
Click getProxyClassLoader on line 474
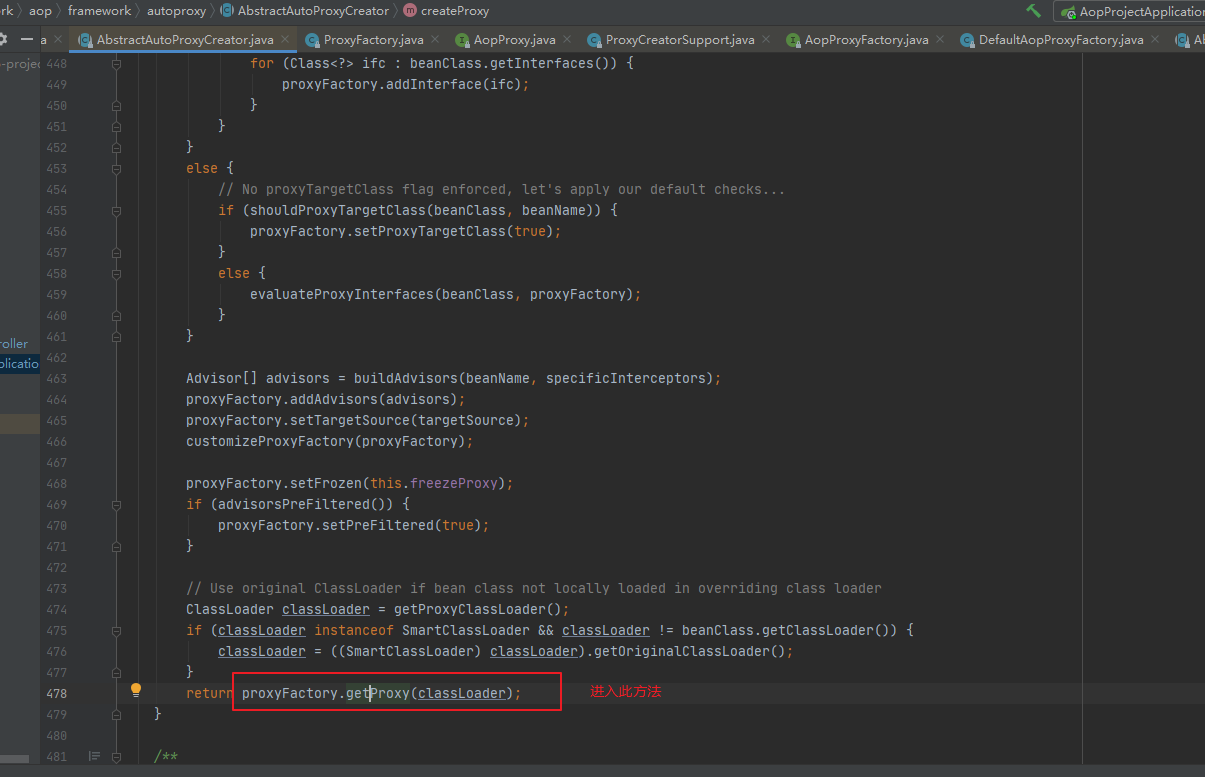(x=470, y=609)
